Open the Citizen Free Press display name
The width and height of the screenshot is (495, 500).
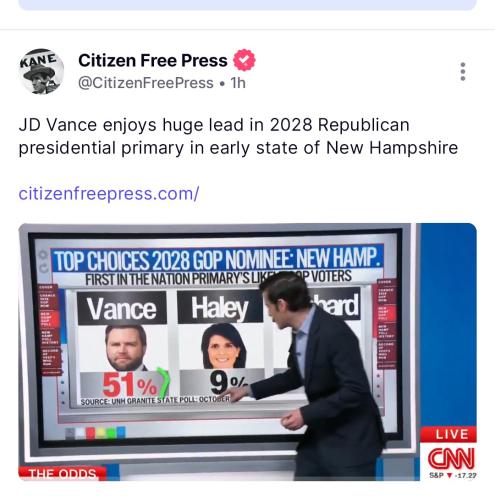(153, 60)
